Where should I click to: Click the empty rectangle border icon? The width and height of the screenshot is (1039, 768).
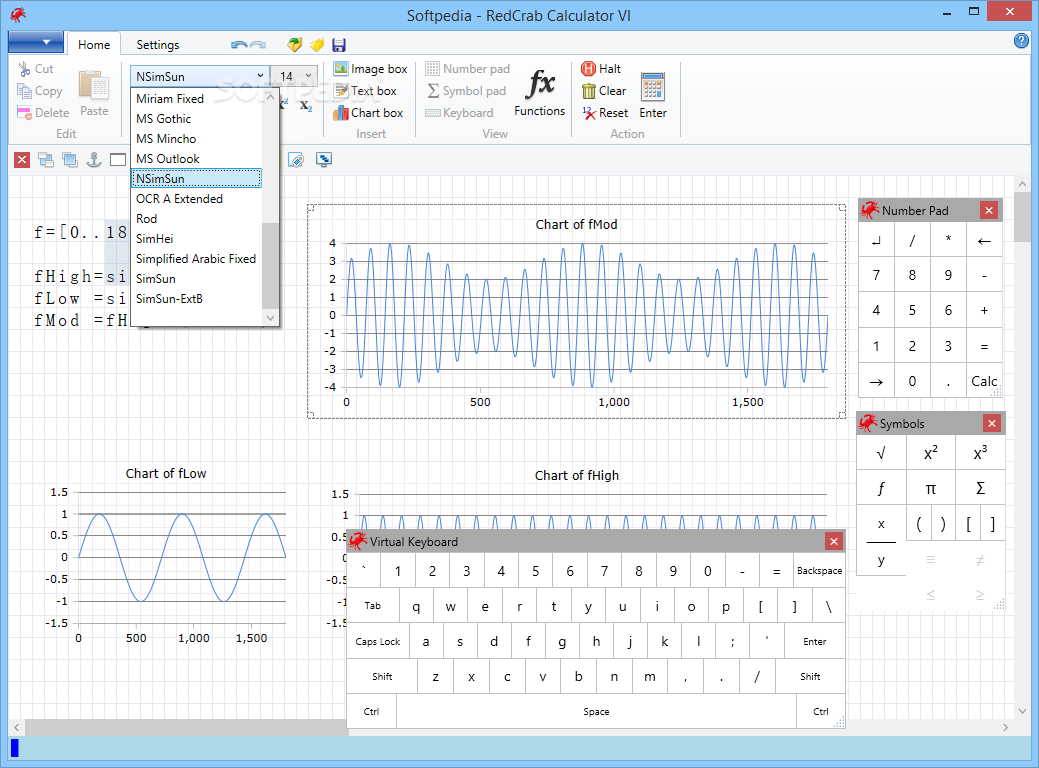[x=118, y=160]
